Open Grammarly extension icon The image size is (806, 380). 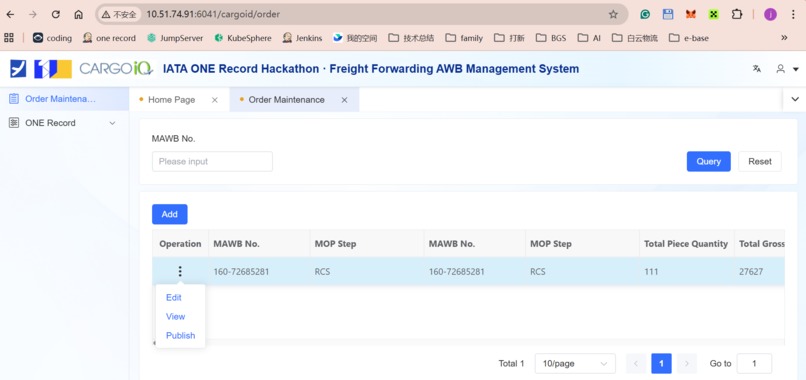click(x=645, y=14)
